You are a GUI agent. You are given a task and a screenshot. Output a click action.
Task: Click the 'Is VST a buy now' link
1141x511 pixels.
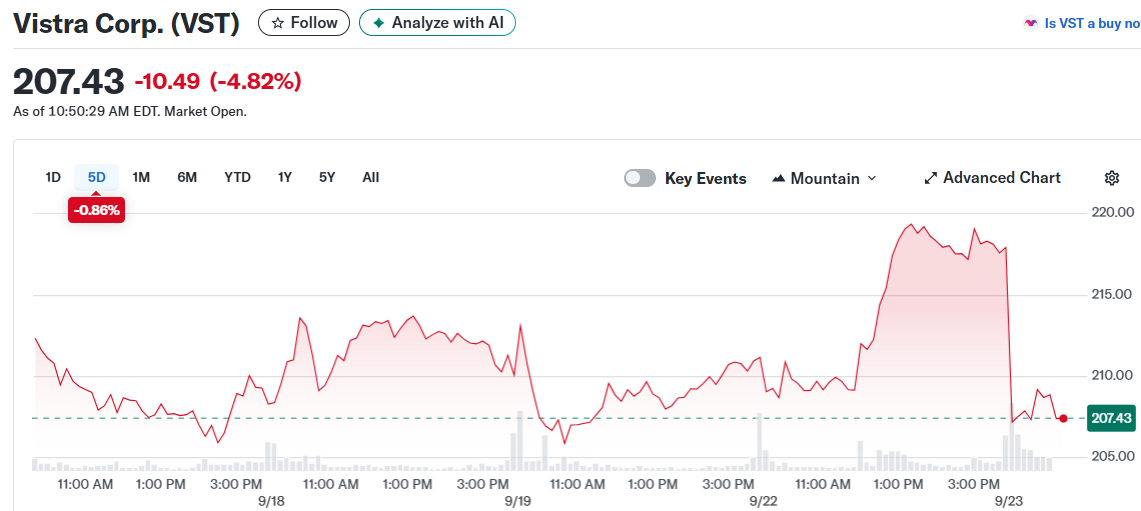click(1092, 23)
